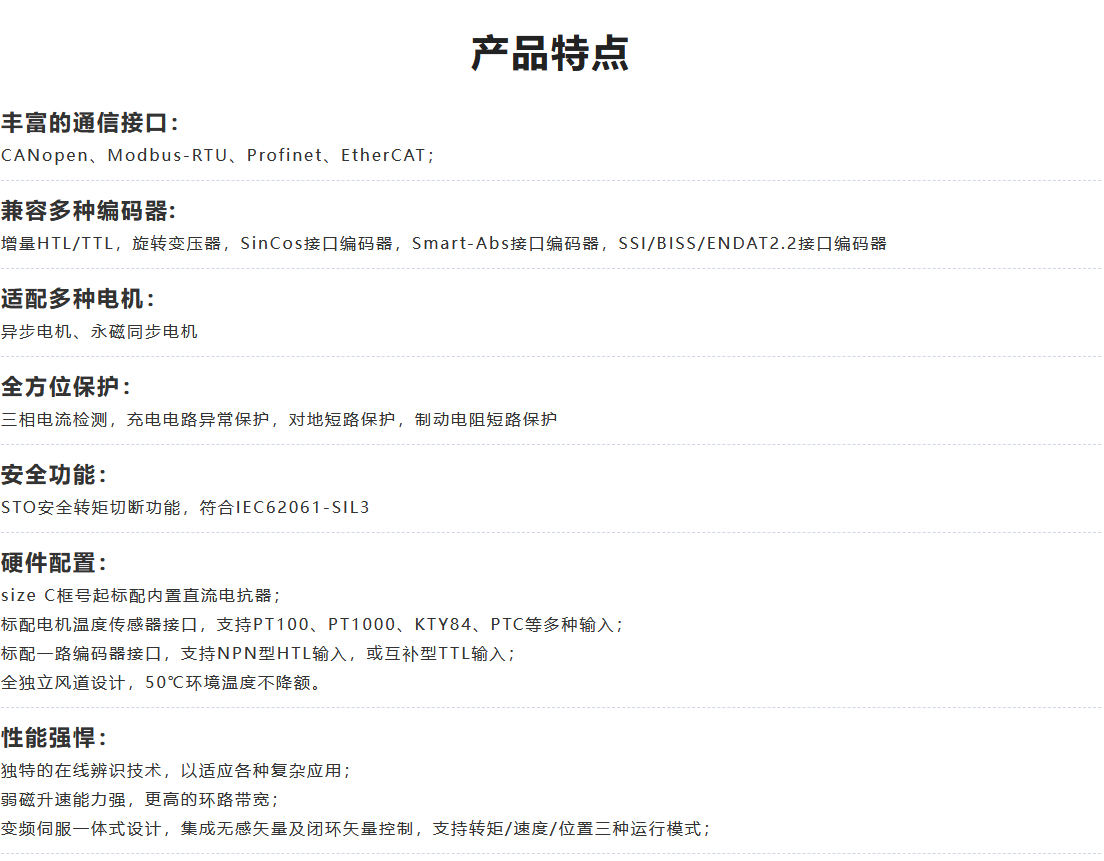
Task: Click the text "异步电机、永磁同步电机"
Action: click(99, 332)
